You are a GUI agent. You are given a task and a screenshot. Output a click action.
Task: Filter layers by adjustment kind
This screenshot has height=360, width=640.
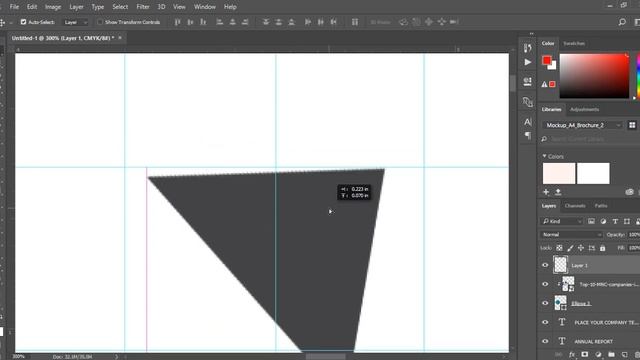603,221
